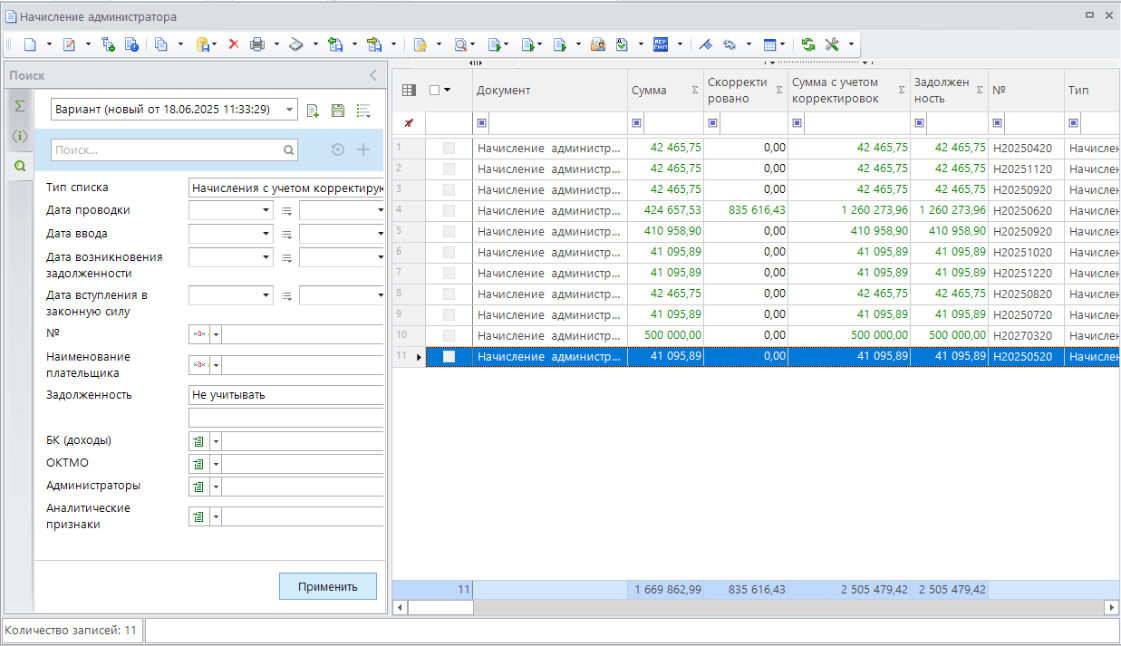Open the first Дата проводки date dropdown

[x=265, y=211]
